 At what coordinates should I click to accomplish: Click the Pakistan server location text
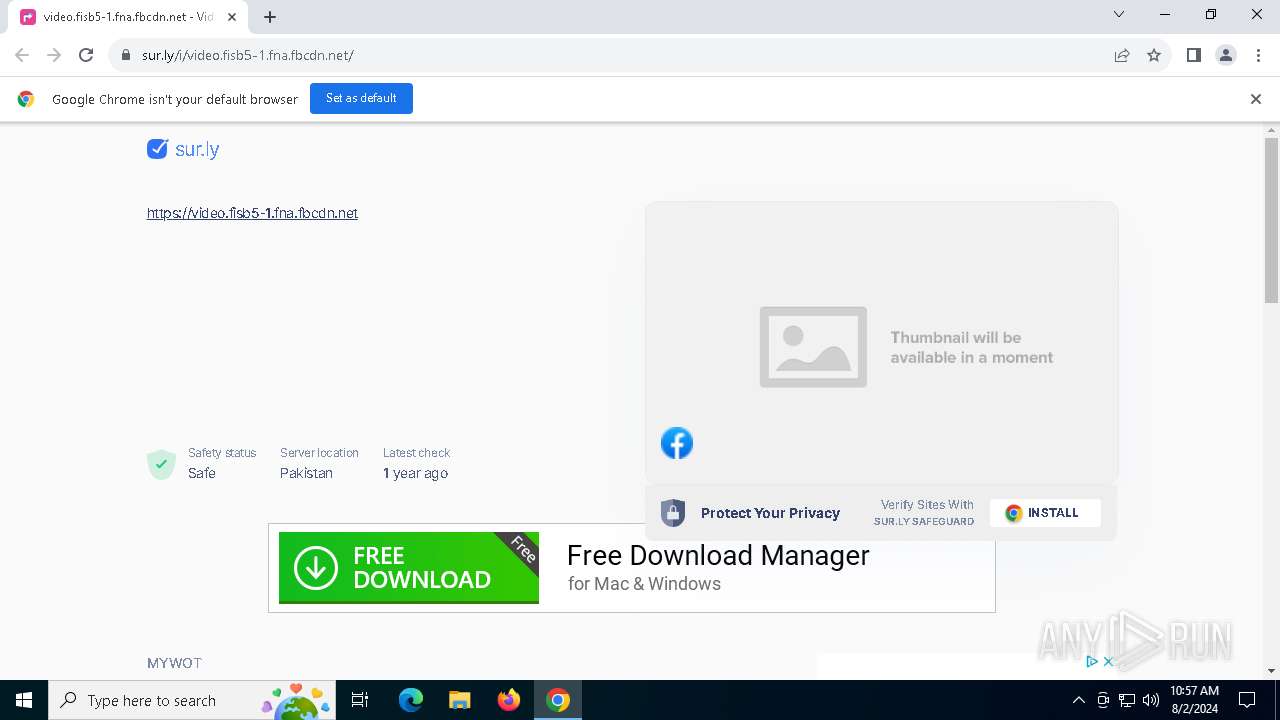click(306, 473)
